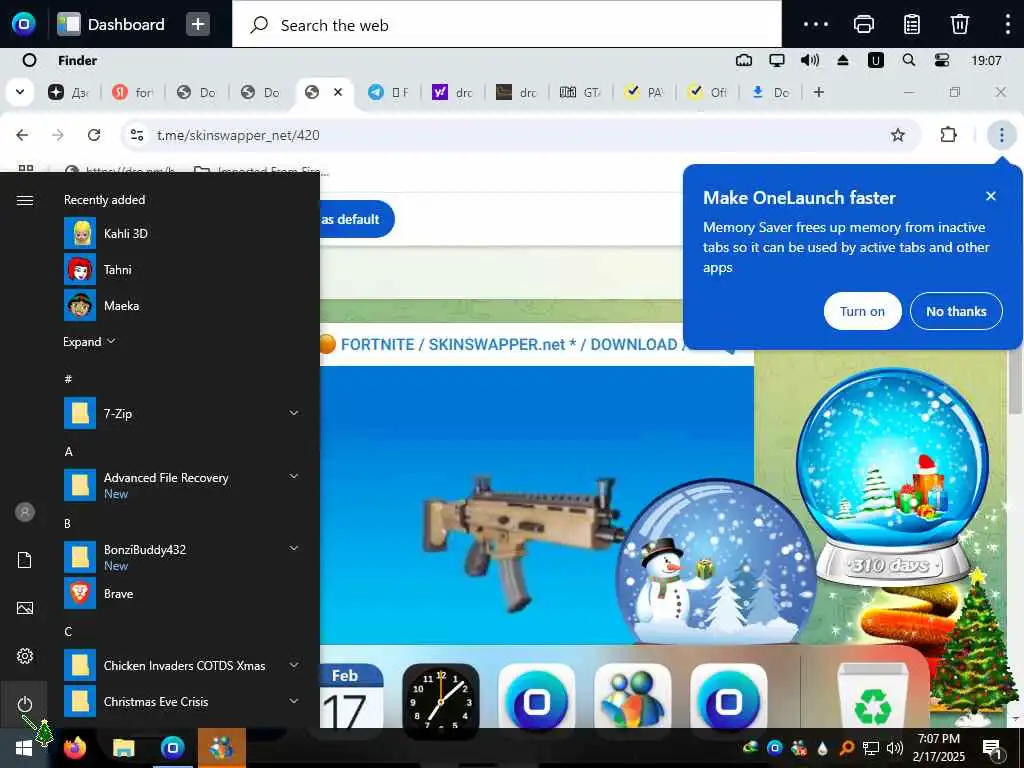1024x768 pixels.
Task: Close the Make OneLaunch faster popup
Action: [991, 196]
